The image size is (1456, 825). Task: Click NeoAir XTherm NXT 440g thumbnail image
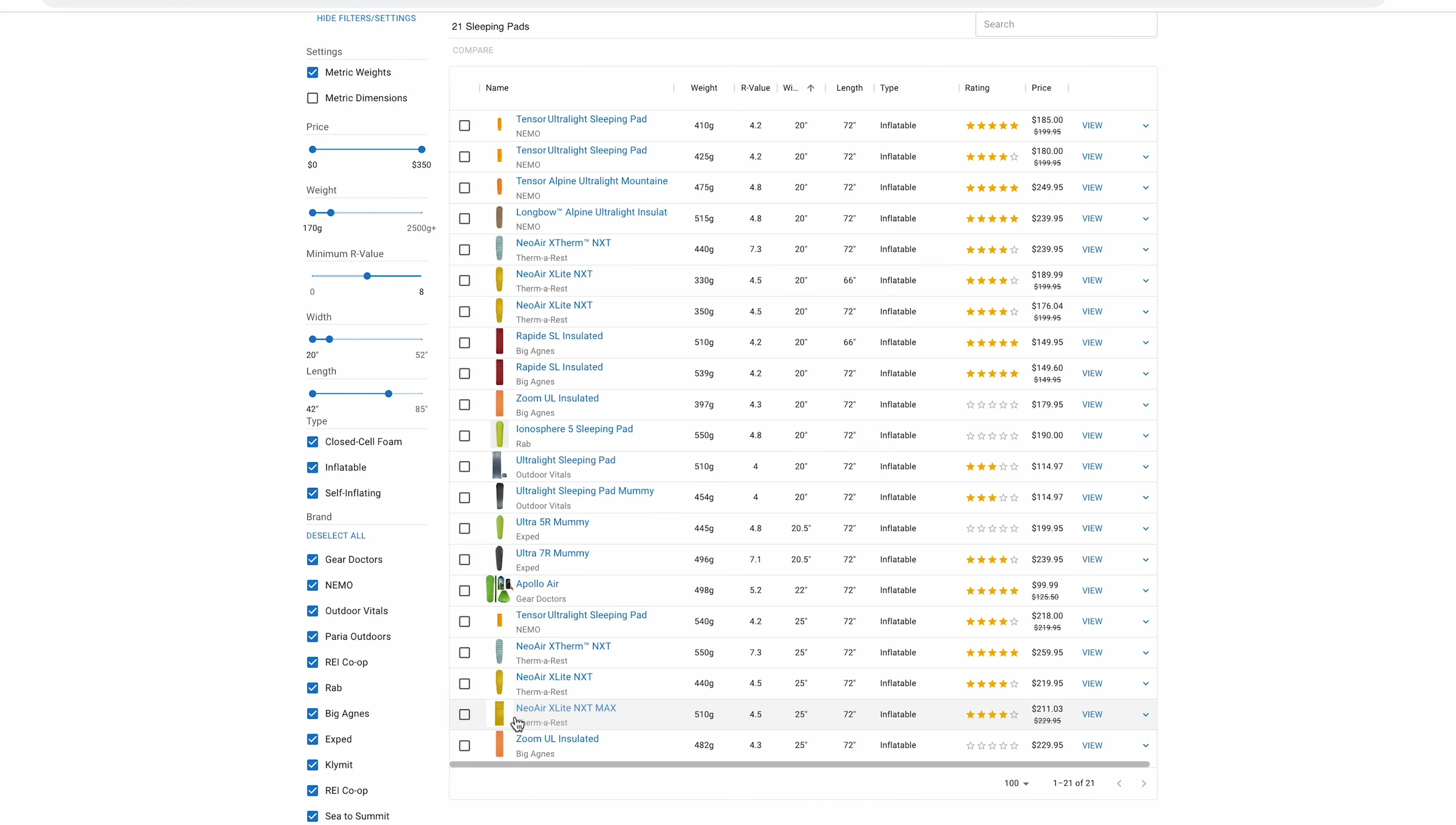499,249
